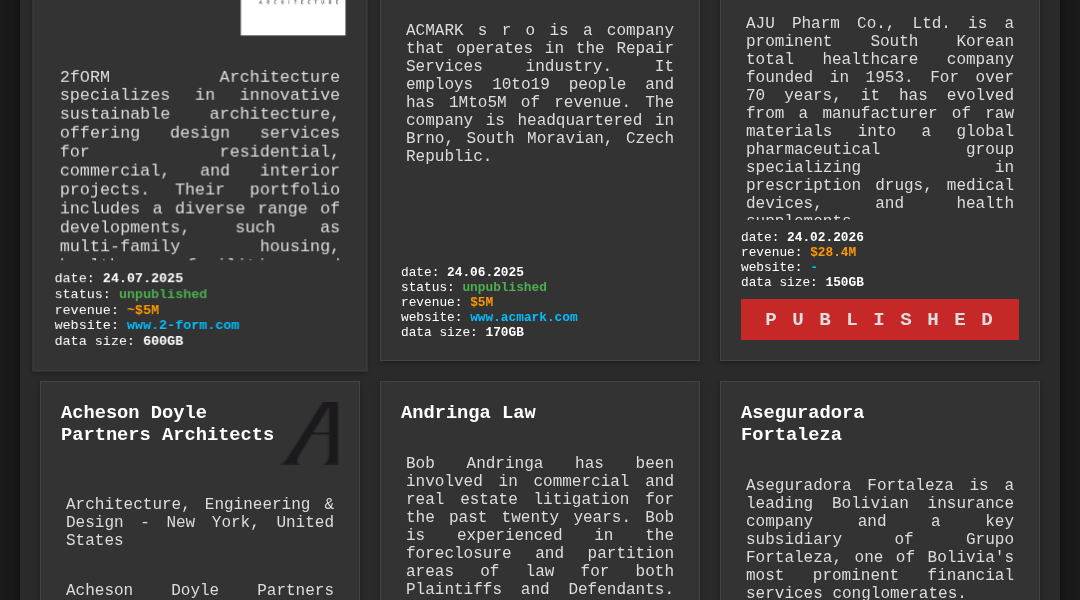Click the $28.4M revenue value
Image resolution: width=1080 pixels, height=600 pixels.
833,252
